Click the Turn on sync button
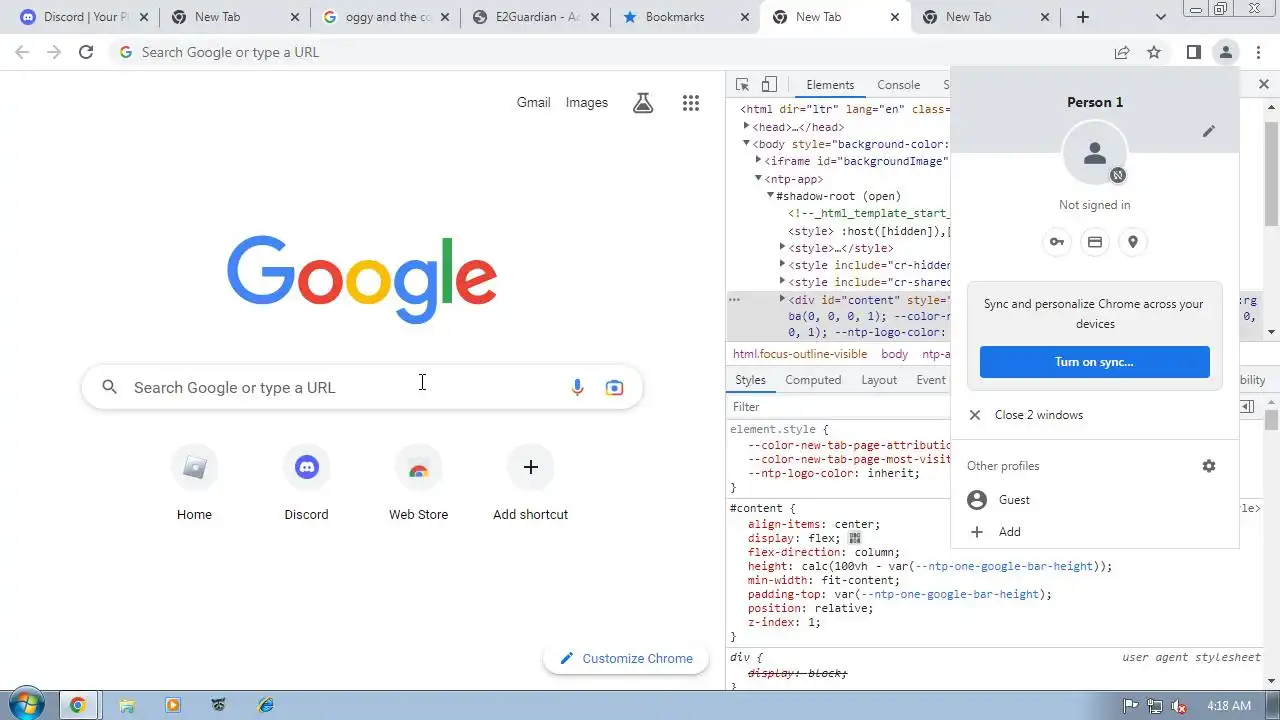Image resolution: width=1280 pixels, height=720 pixels. click(1094, 362)
